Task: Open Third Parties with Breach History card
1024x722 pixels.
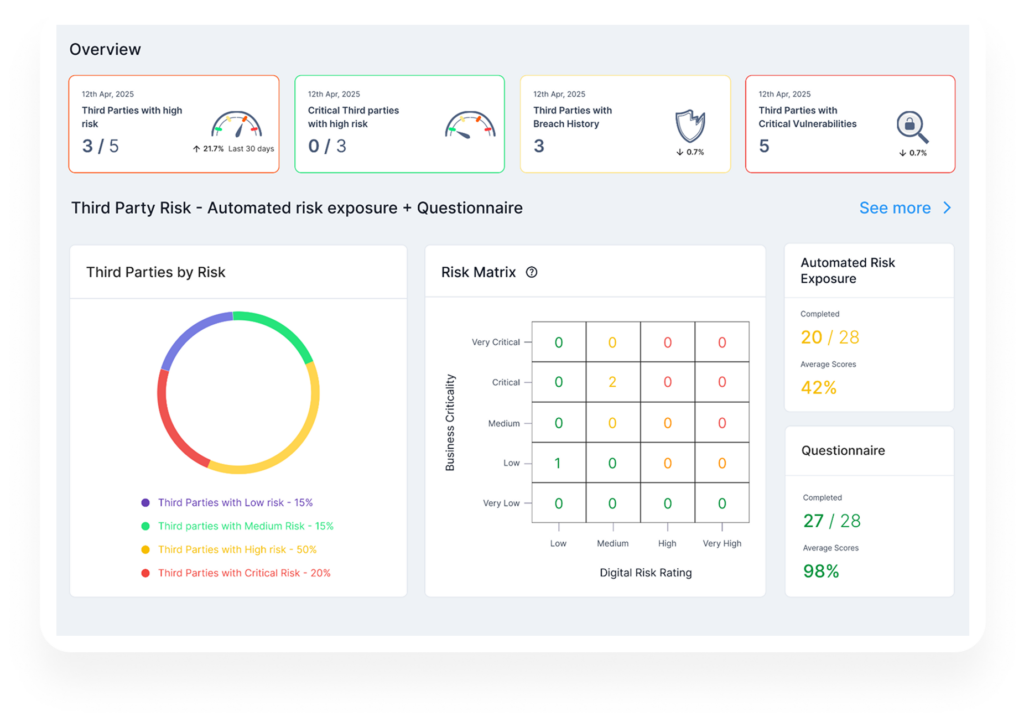Action: click(625, 124)
